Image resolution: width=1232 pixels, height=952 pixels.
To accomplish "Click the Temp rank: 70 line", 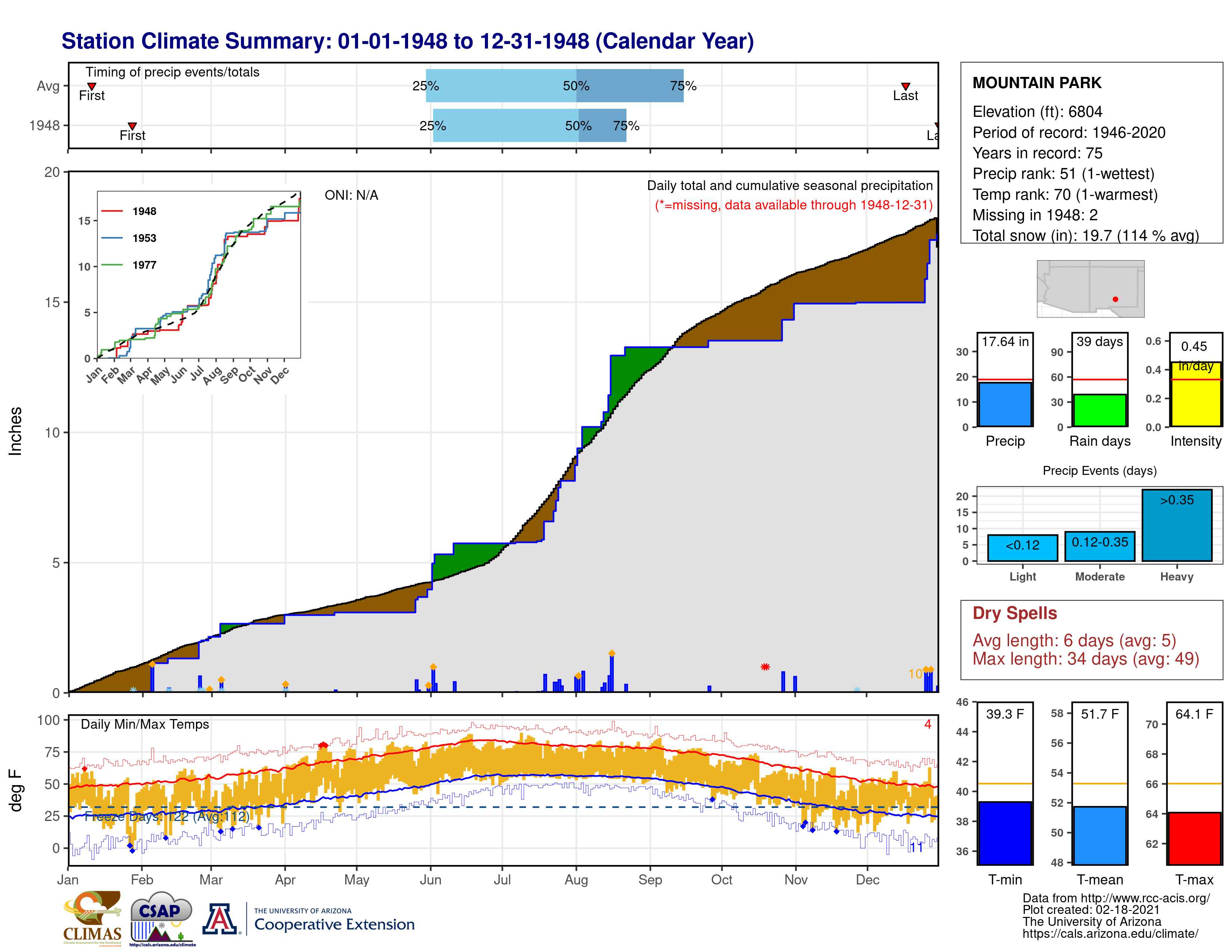I will coord(1065,195).
